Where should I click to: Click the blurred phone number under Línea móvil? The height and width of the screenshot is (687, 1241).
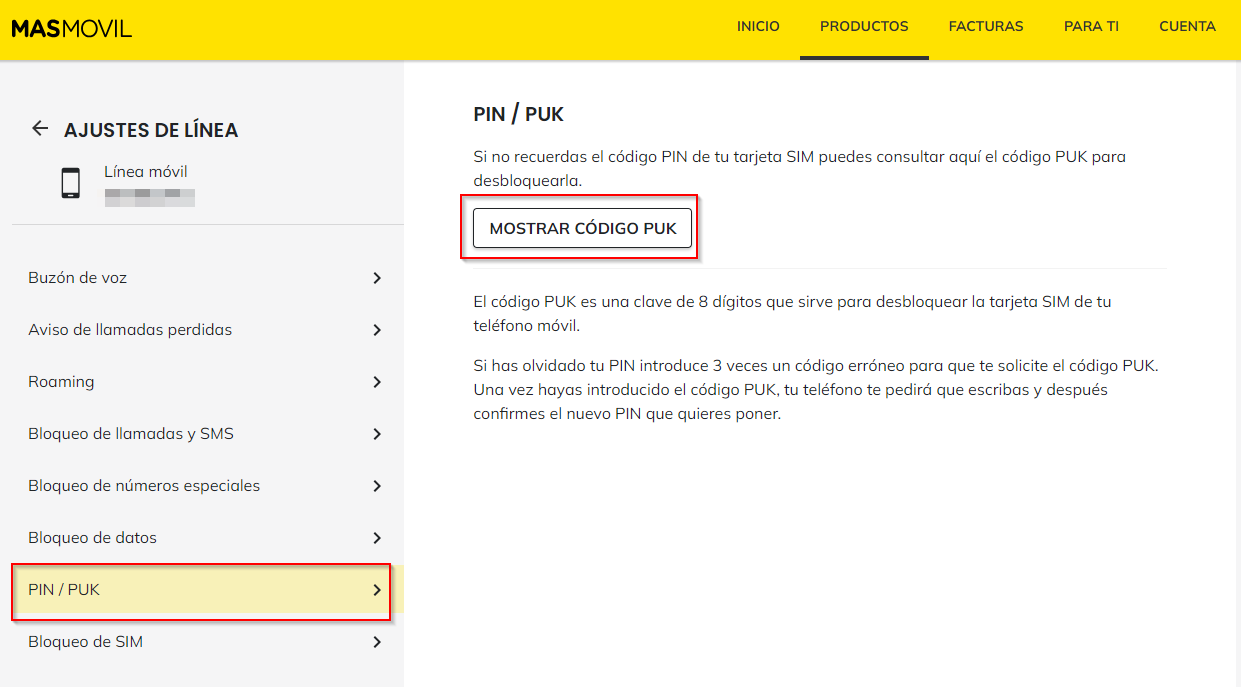pos(149,196)
